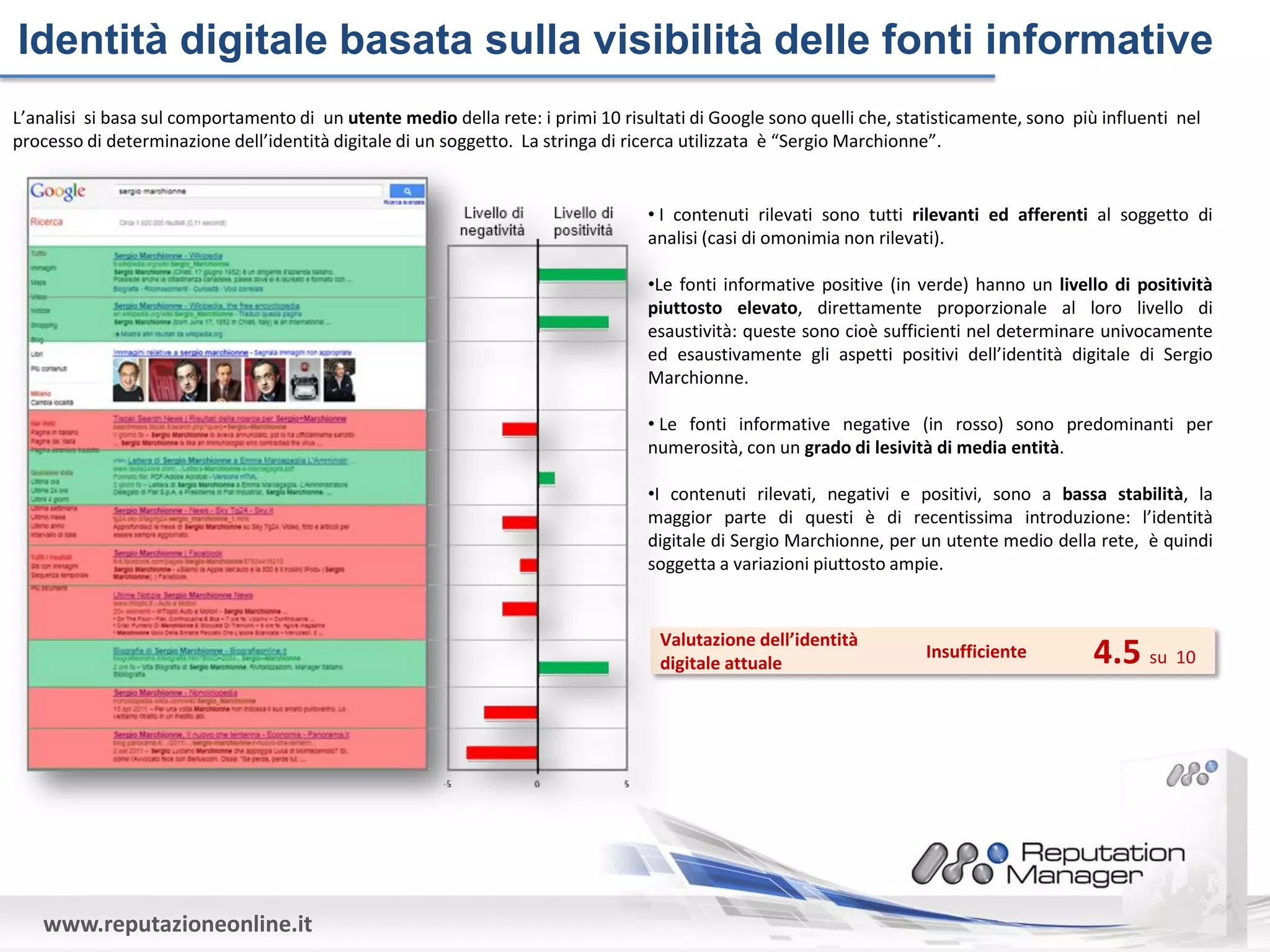Open the Panorama.it Economia result link

pyautogui.click(x=231, y=734)
